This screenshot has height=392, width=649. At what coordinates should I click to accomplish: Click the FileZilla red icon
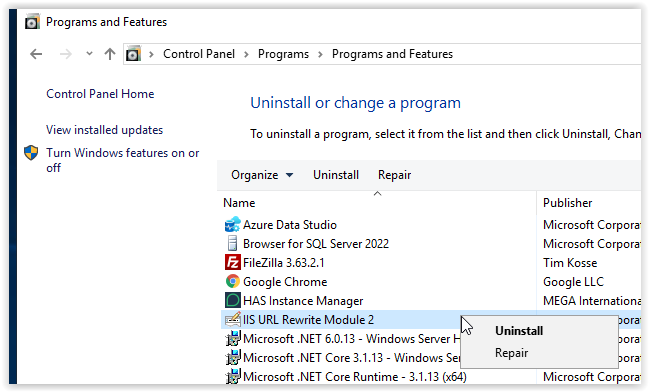tap(233, 262)
